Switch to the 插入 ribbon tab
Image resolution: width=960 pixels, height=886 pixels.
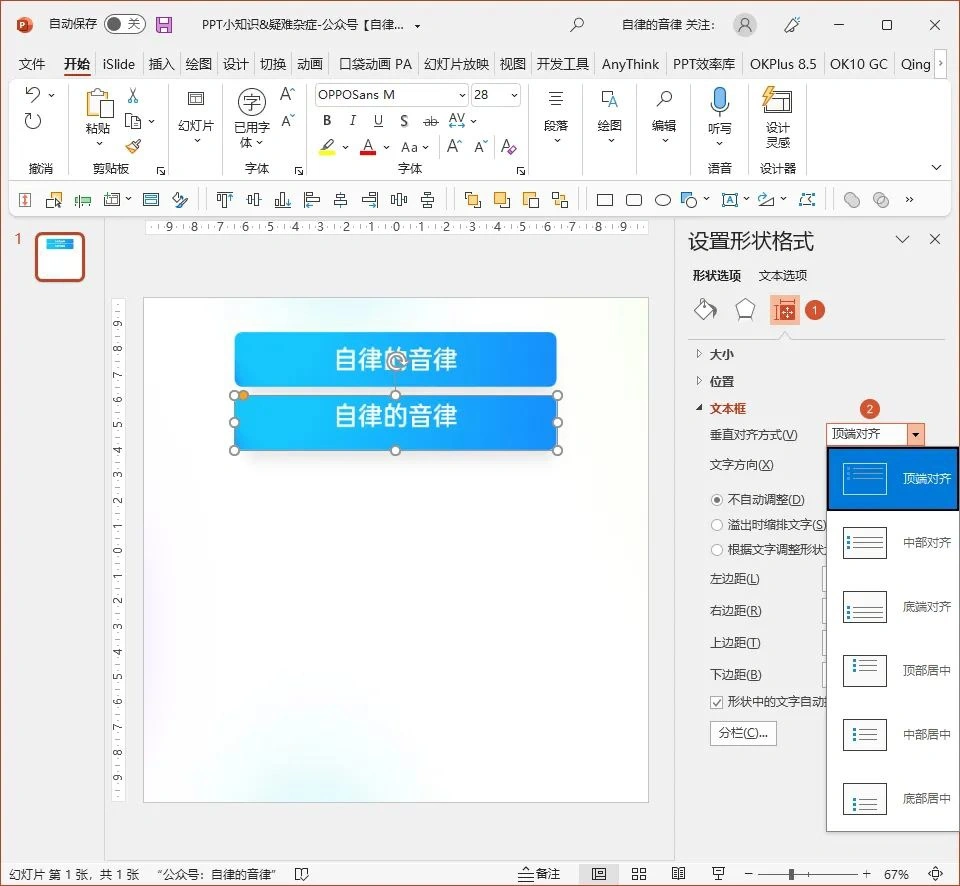pos(161,63)
